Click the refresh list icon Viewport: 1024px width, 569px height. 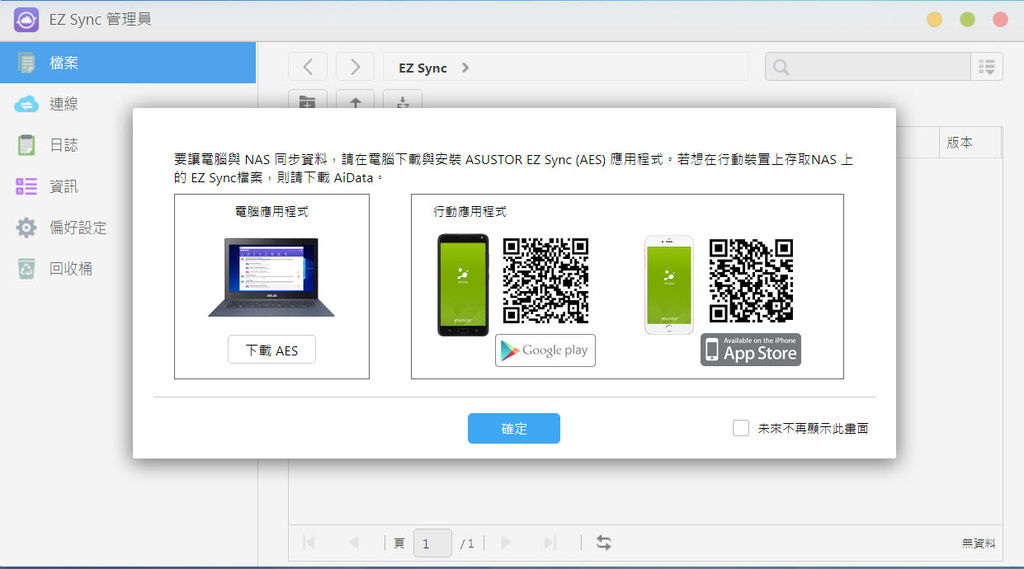click(604, 542)
